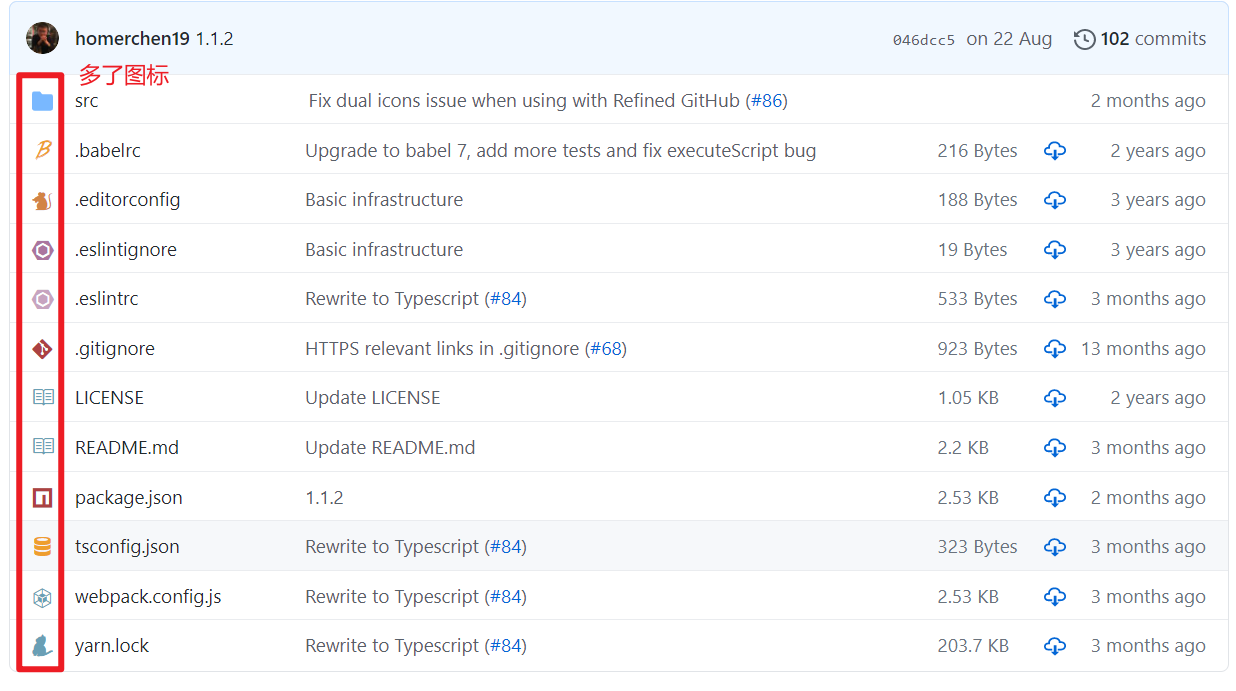This screenshot has height=691, width=1236.
Task: Click the download cloud icon for .babelrc
Action: (1054, 151)
